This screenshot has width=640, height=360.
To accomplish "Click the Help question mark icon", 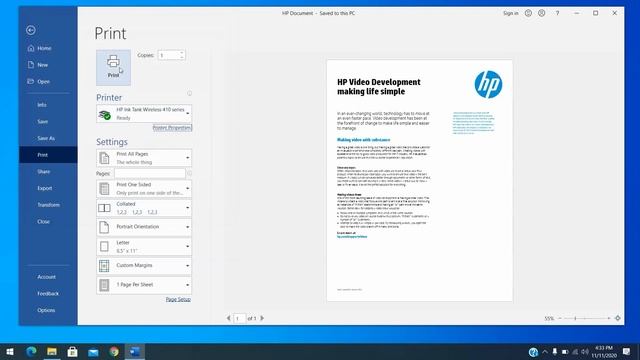I will (x=557, y=13).
